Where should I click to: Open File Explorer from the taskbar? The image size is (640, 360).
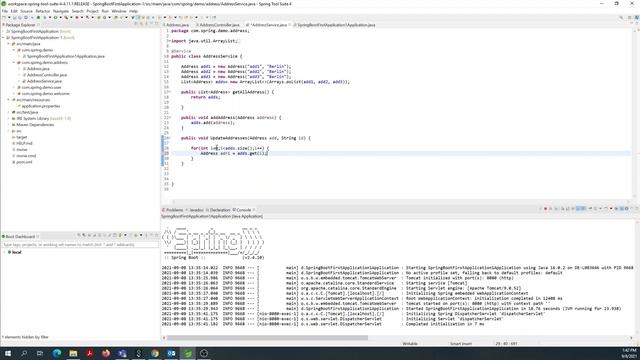[73, 353]
